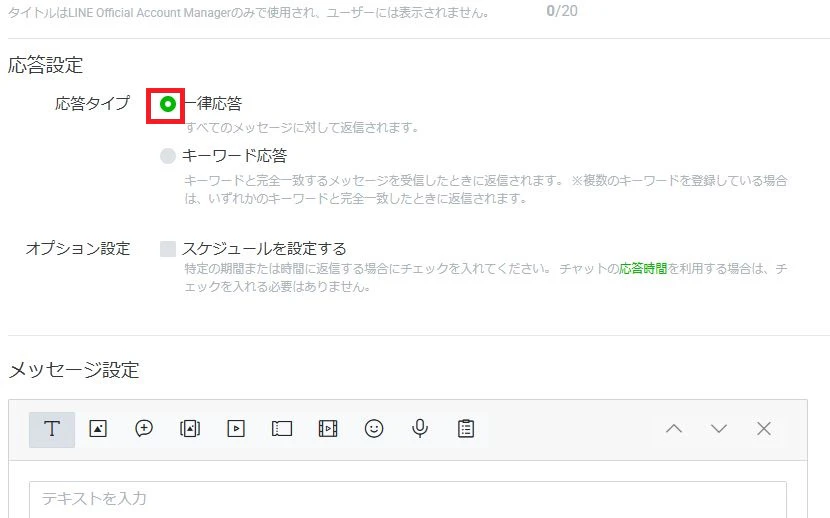Enable スケジュールを設定する checkbox

168,249
